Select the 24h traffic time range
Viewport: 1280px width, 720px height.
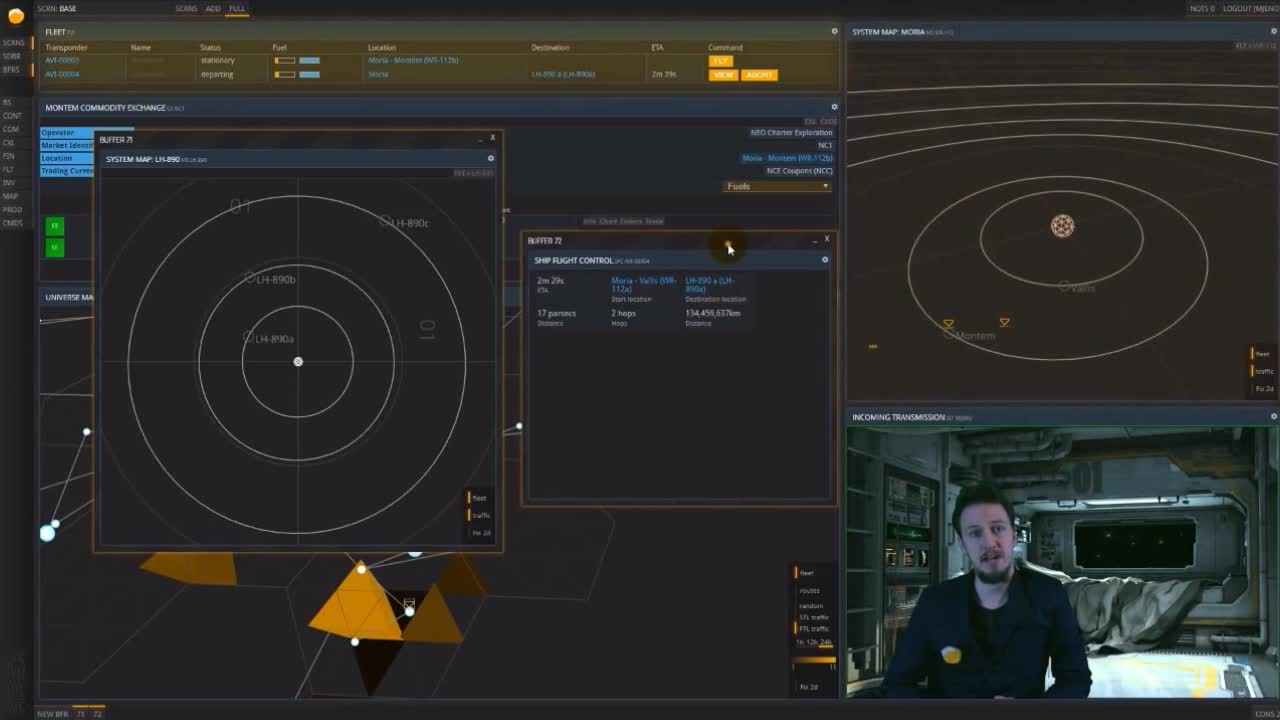pos(825,641)
